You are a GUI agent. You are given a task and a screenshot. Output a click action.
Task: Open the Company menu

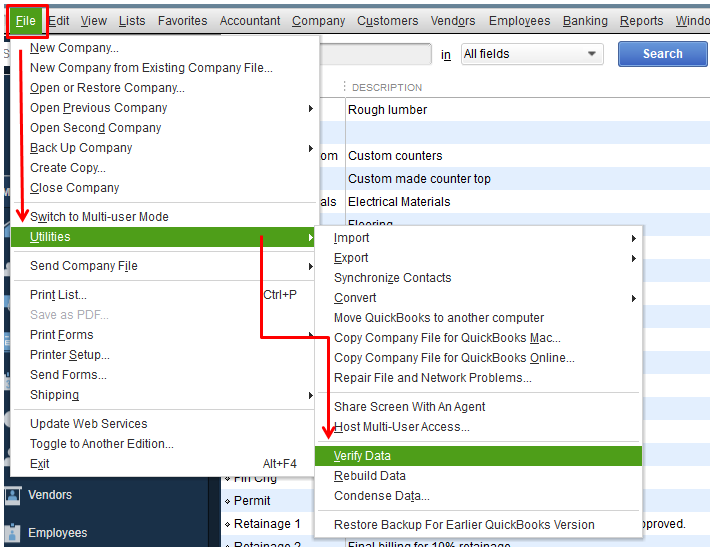coord(318,21)
